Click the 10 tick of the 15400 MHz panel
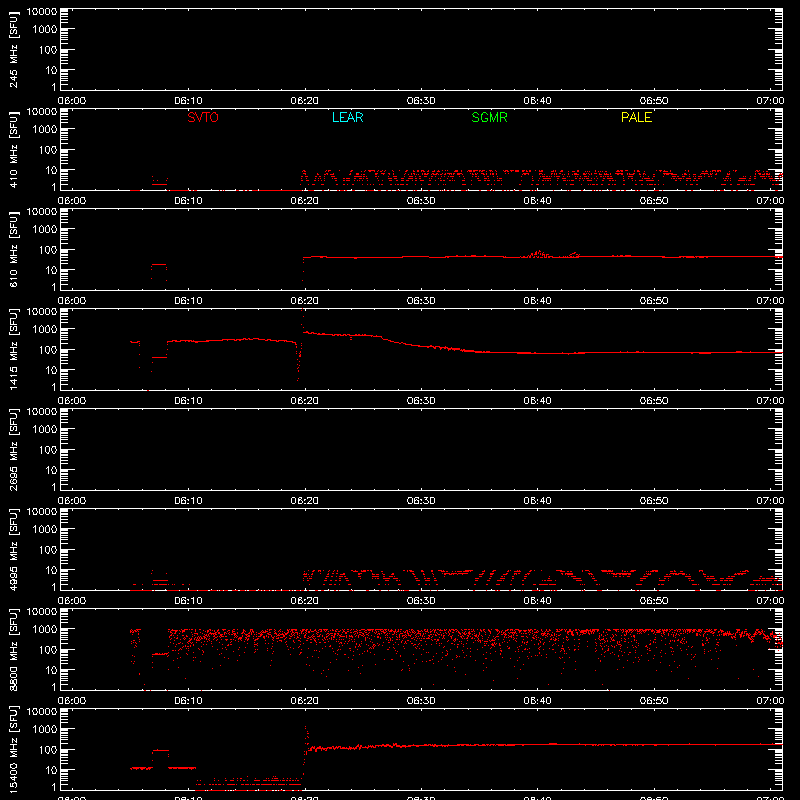This screenshot has height=800, width=800. pyautogui.click(x=51, y=770)
